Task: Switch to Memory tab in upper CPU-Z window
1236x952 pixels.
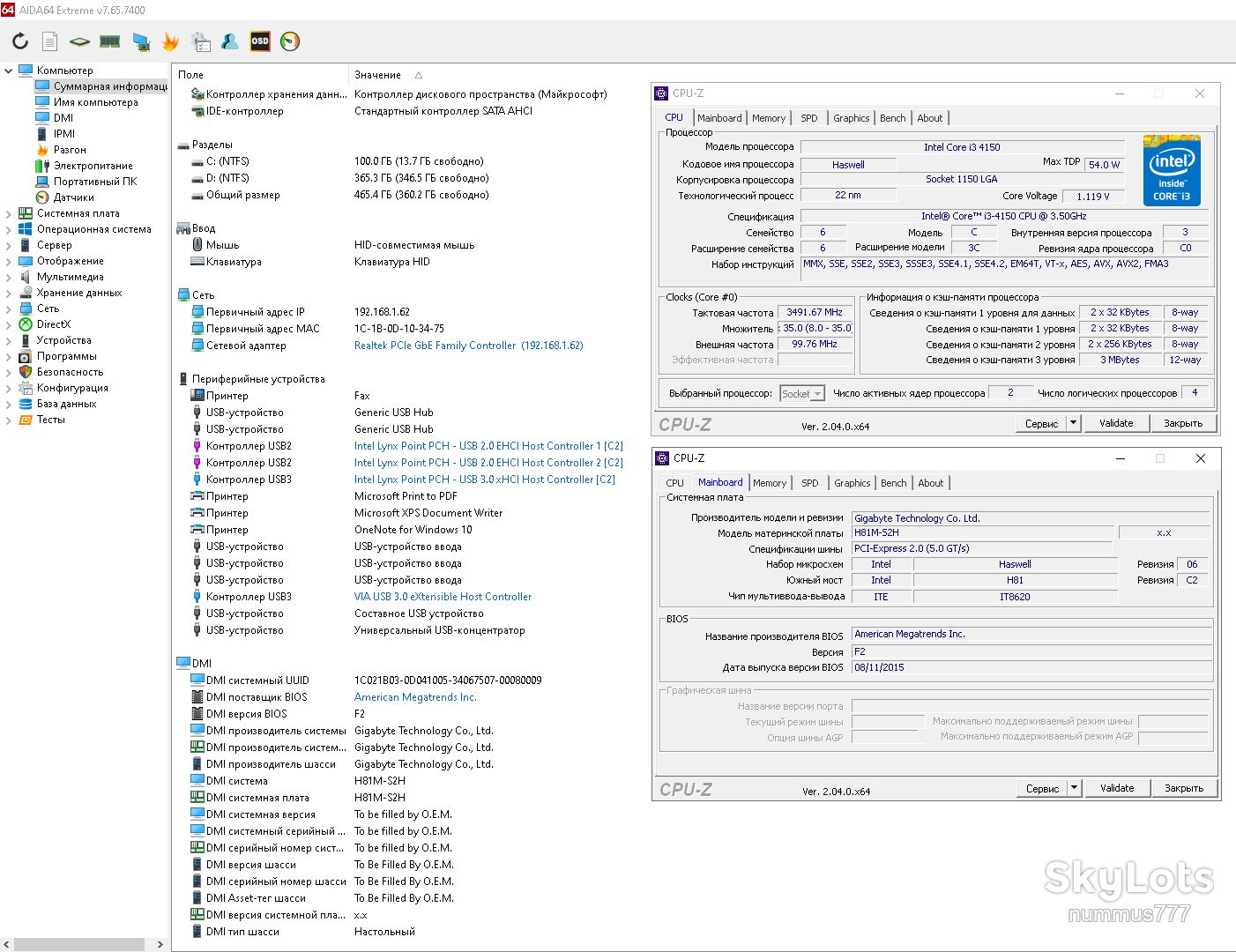Action: pyautogui.click(x=769, y=118)
